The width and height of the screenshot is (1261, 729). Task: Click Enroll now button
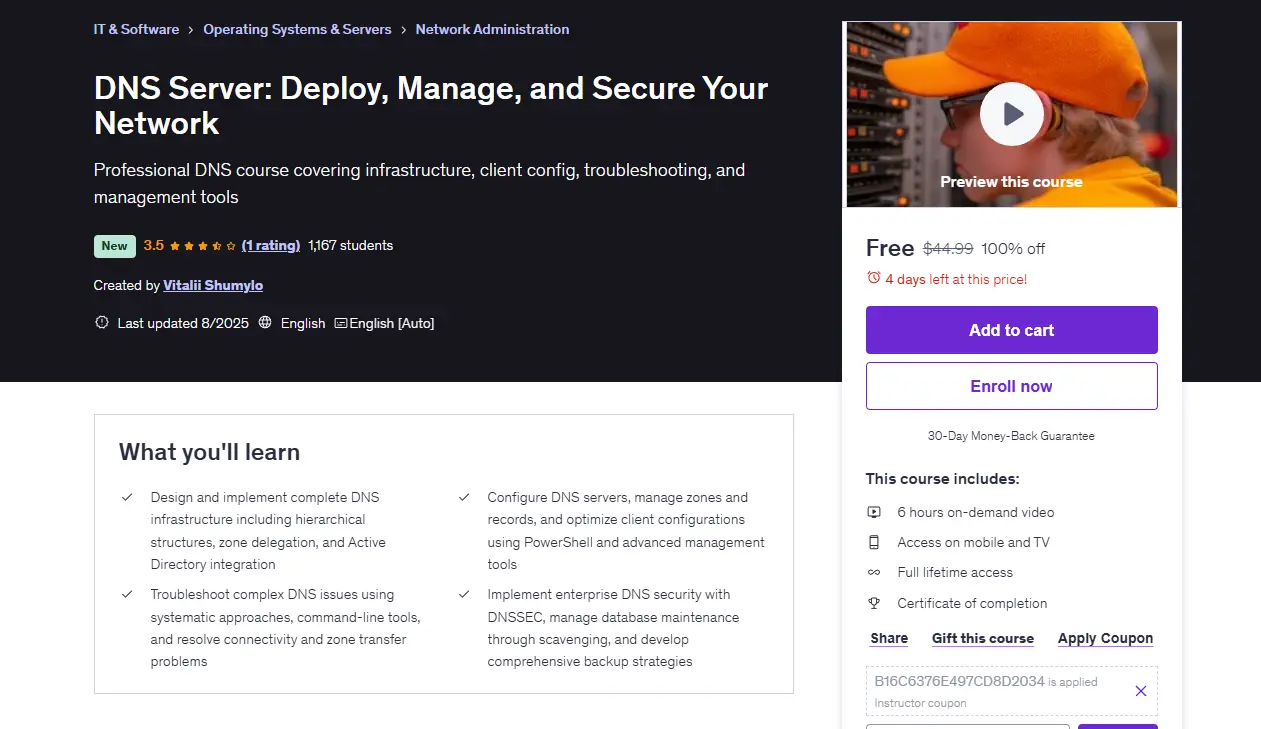click(1011, 386)
